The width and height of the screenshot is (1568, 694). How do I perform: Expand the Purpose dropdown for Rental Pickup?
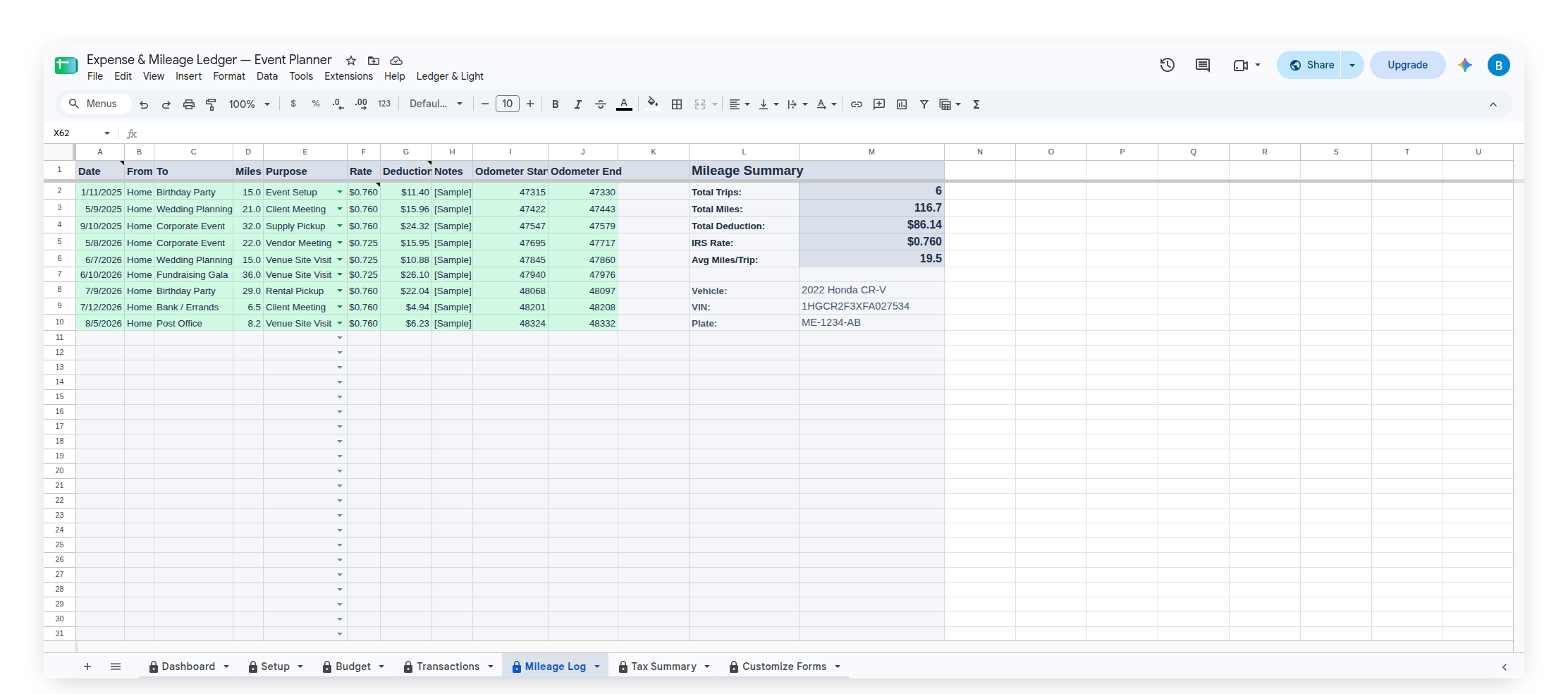coord(340,291)
